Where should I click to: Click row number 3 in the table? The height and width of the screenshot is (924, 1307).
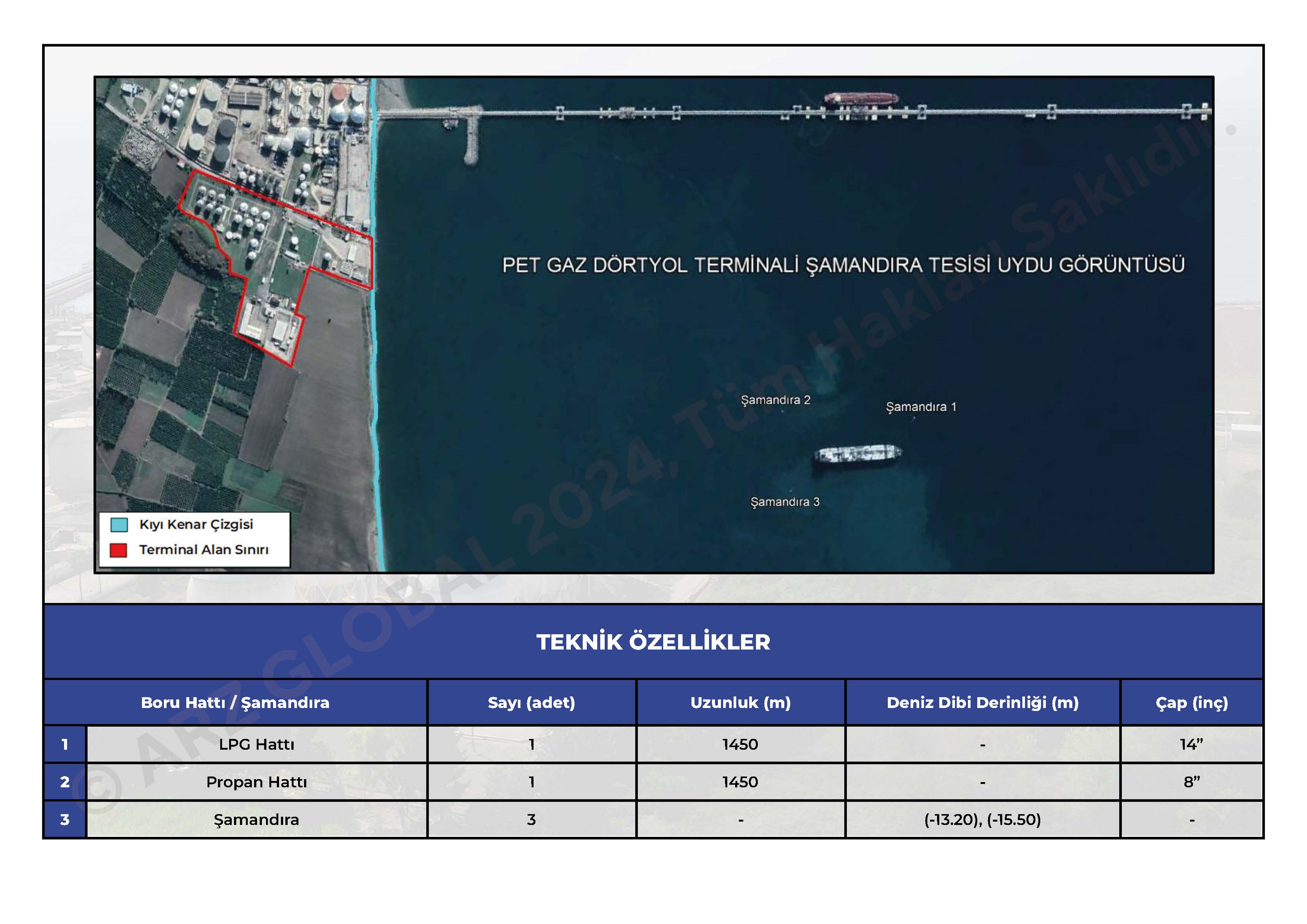(65, 819)
